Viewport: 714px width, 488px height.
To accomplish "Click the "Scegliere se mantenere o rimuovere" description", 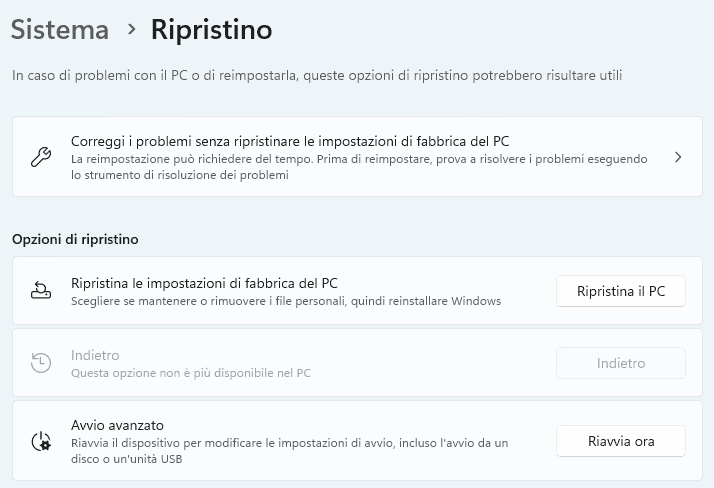I will (286, 301).
